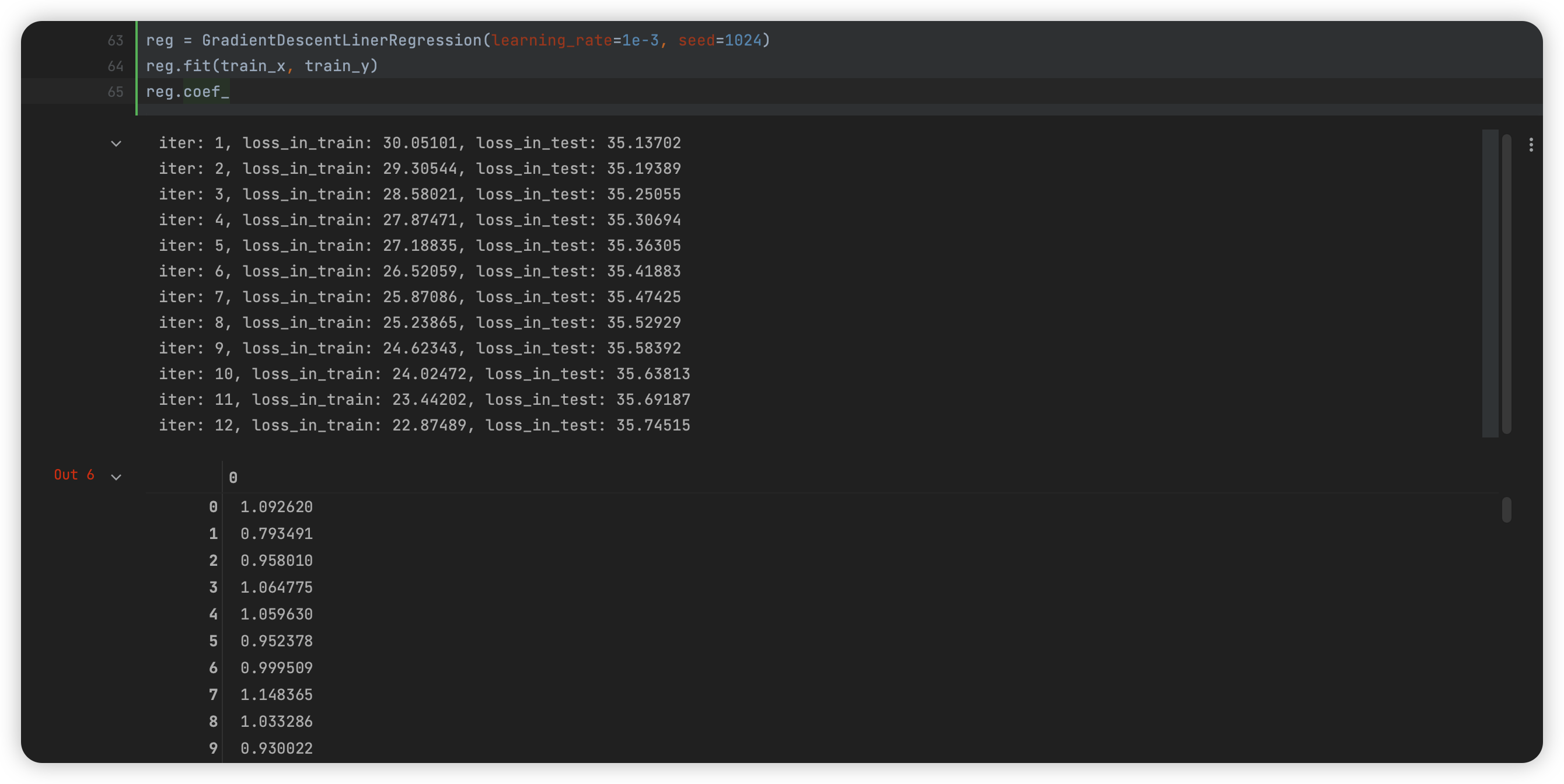Click the seed parameter in code
Screen dimensions: 1564x784
[696, 40]
